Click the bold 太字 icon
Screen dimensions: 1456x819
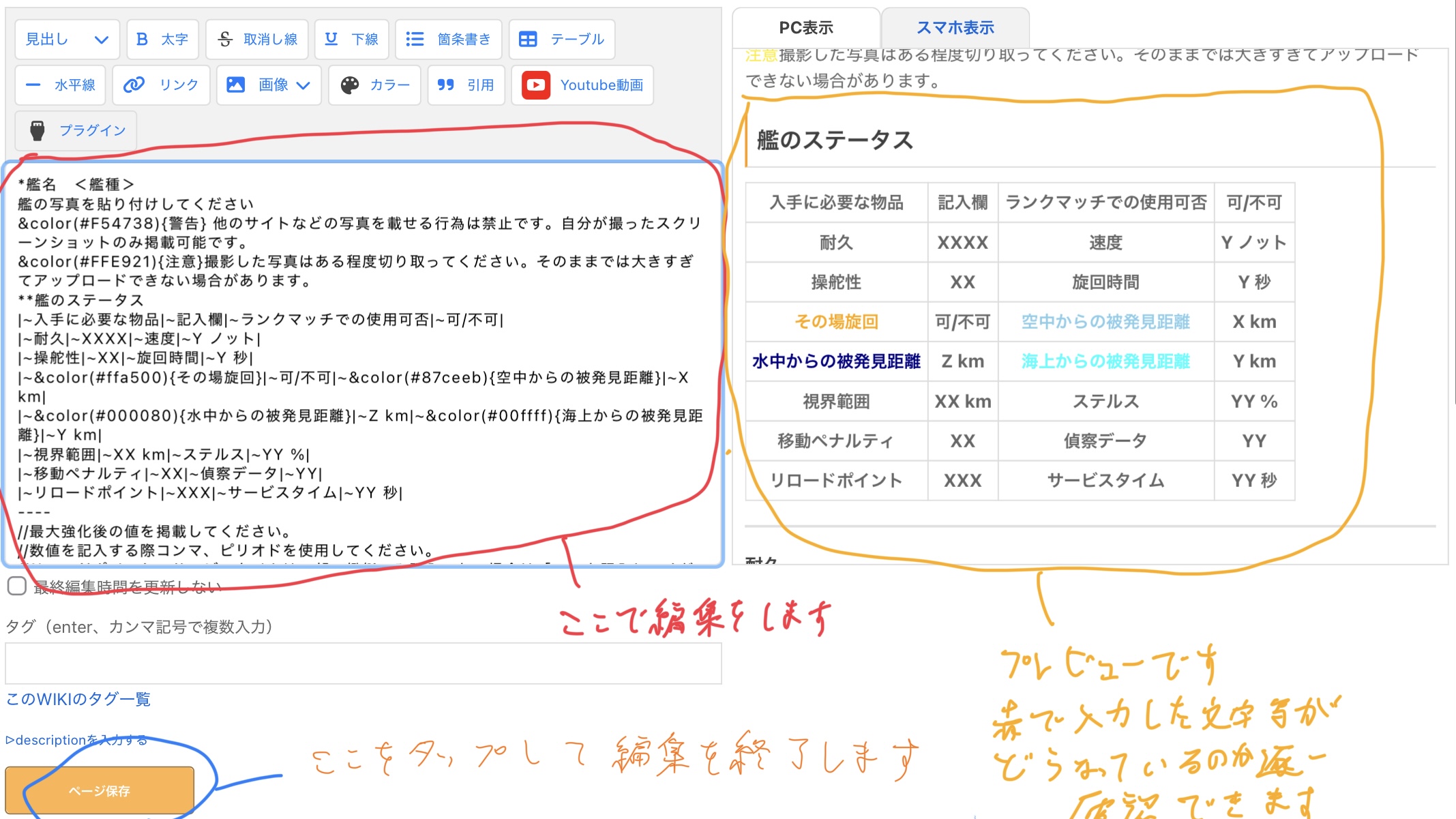pos(142,40)
